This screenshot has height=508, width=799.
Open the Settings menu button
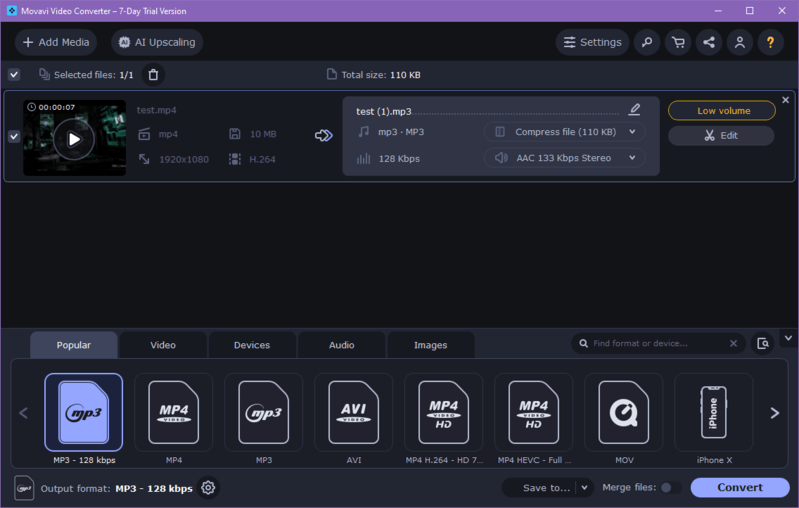pyautogui.click(x=592, y=42)
